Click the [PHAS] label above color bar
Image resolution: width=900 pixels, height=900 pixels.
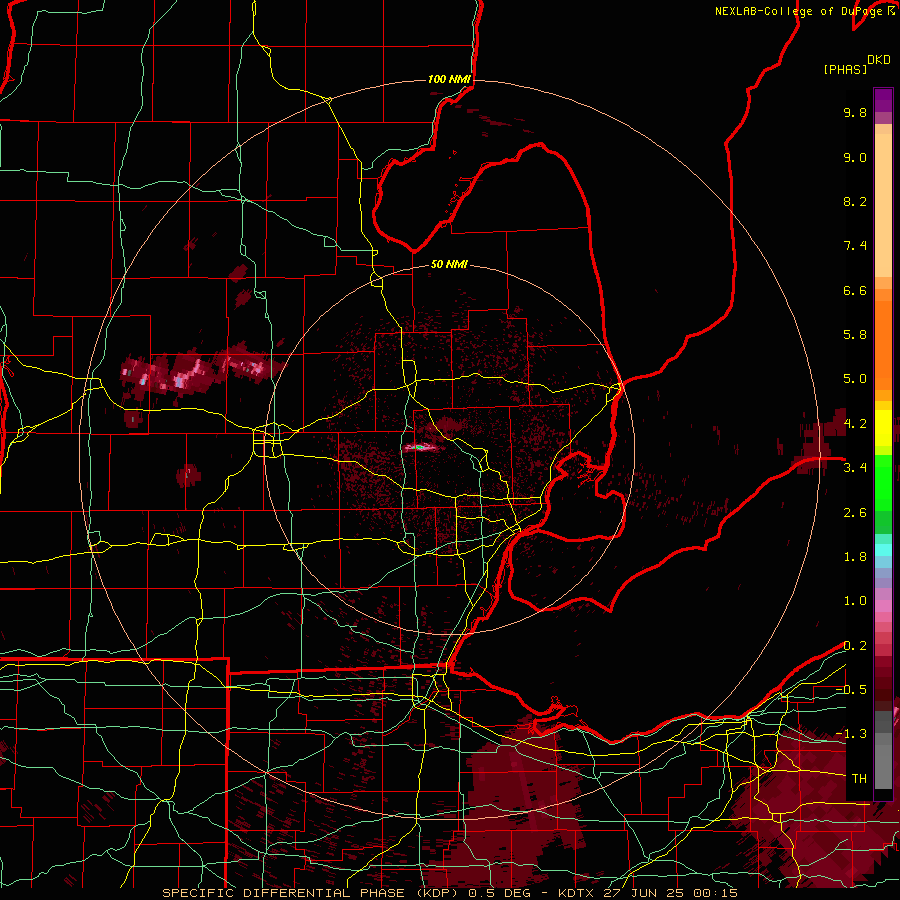click(x=845, y=69)
